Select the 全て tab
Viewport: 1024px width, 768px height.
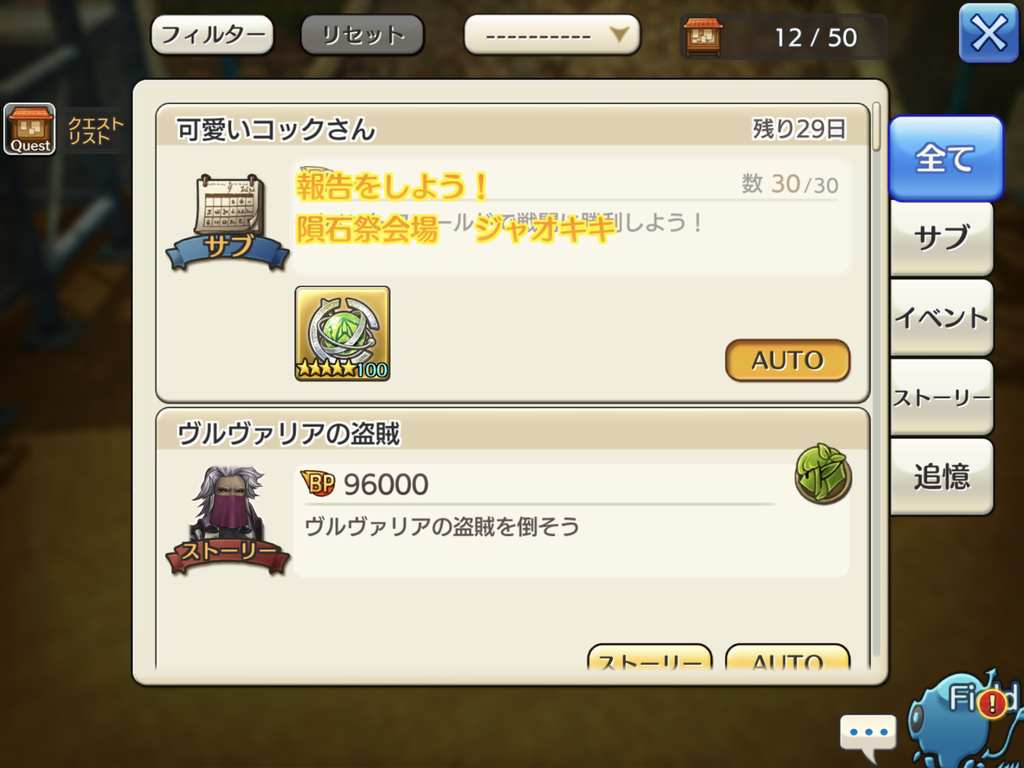pyautogui.click(x=945, y=159)
